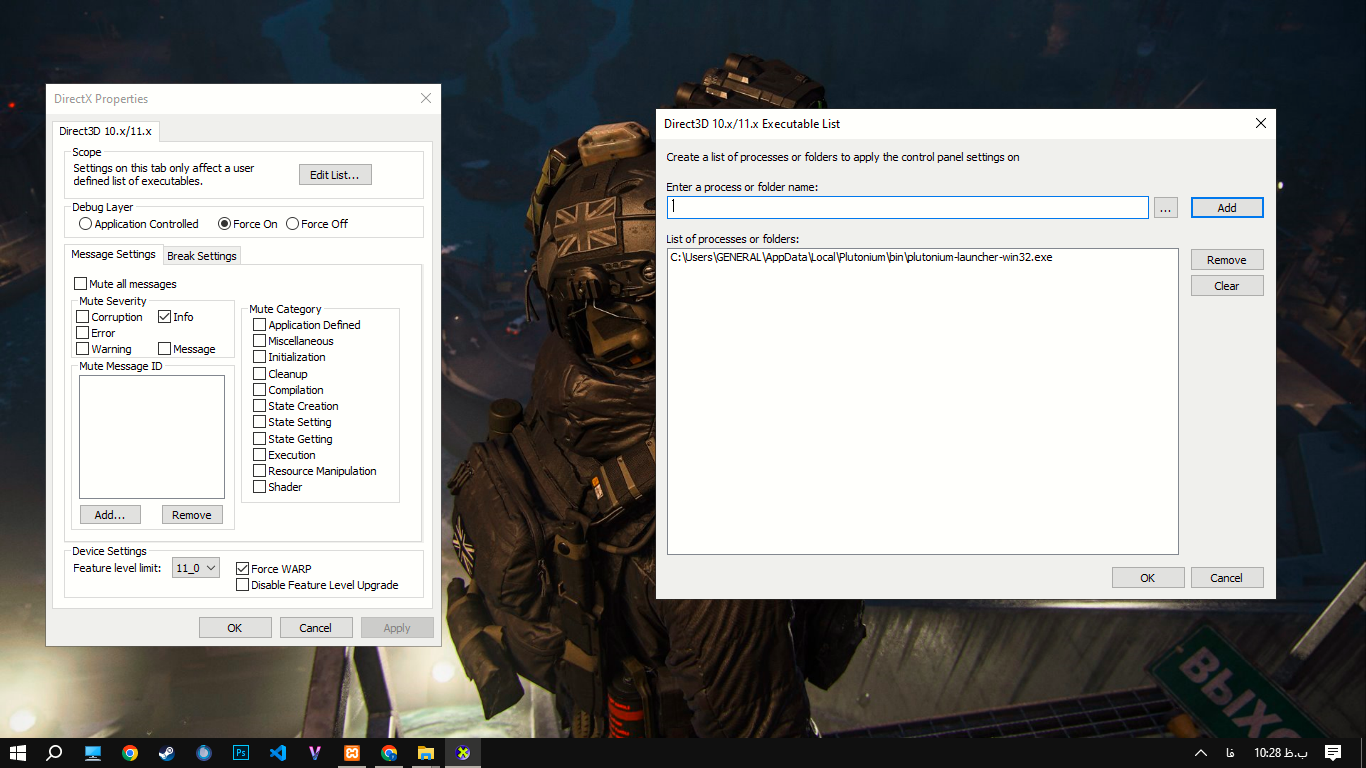This screenshot has width=1366, height=768.
Task: Mute the Resource Manipulation category
Action: [260, 471]
